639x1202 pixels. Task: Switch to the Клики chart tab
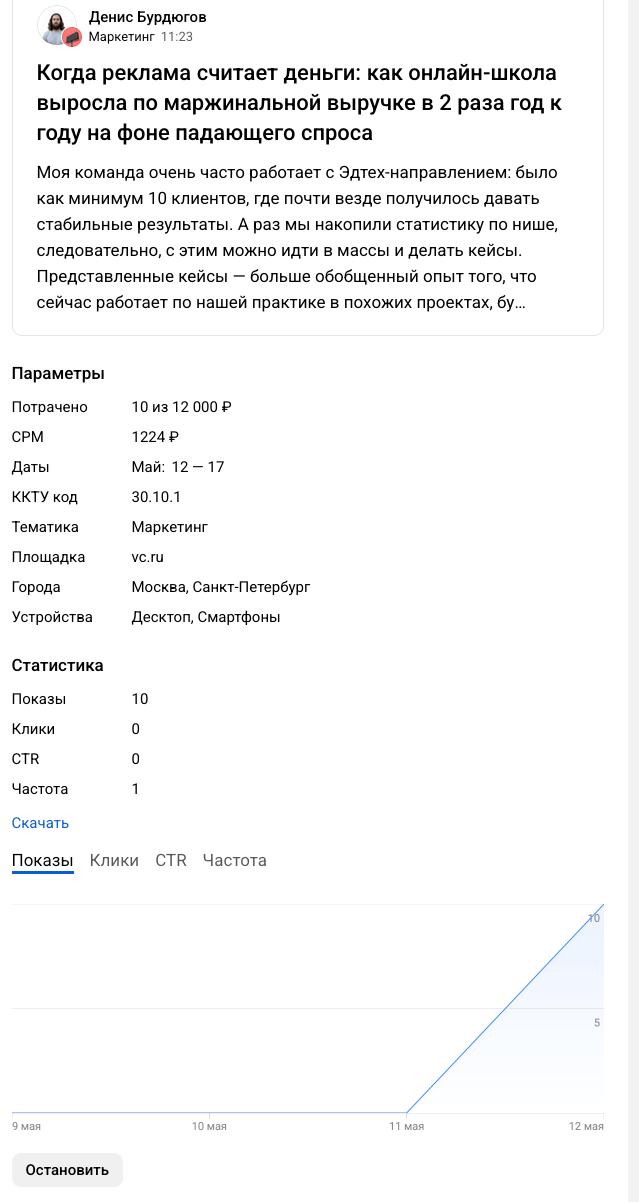tap(114, 860)
